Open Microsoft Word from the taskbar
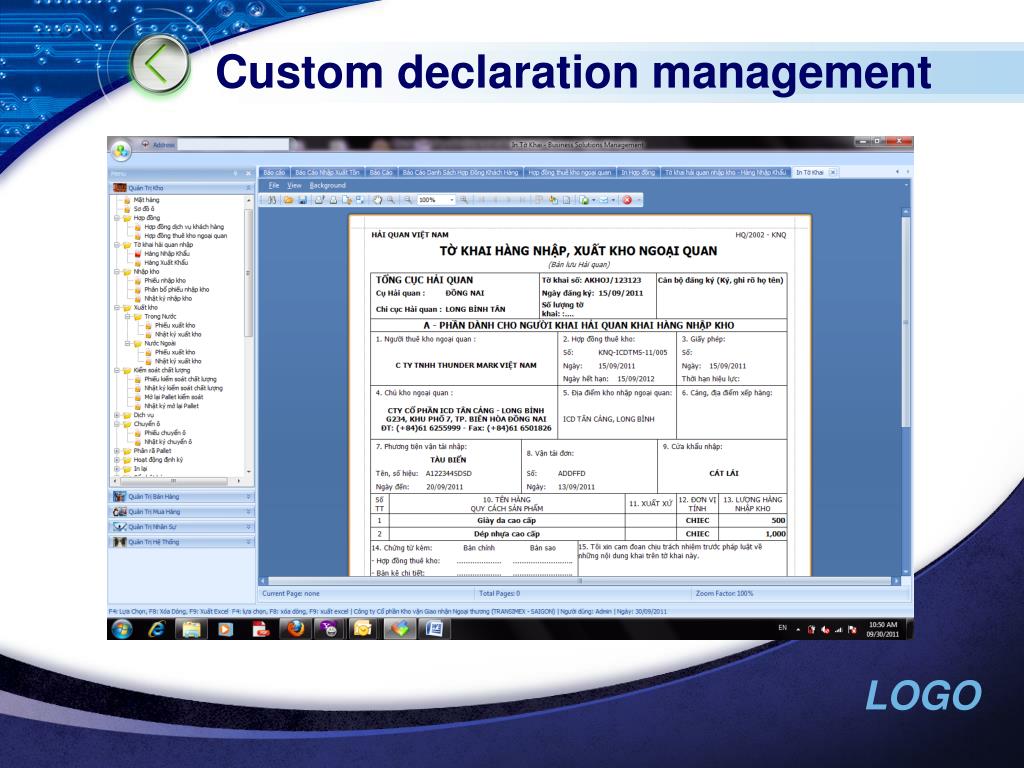1024x768 pixels. point(434,629)
